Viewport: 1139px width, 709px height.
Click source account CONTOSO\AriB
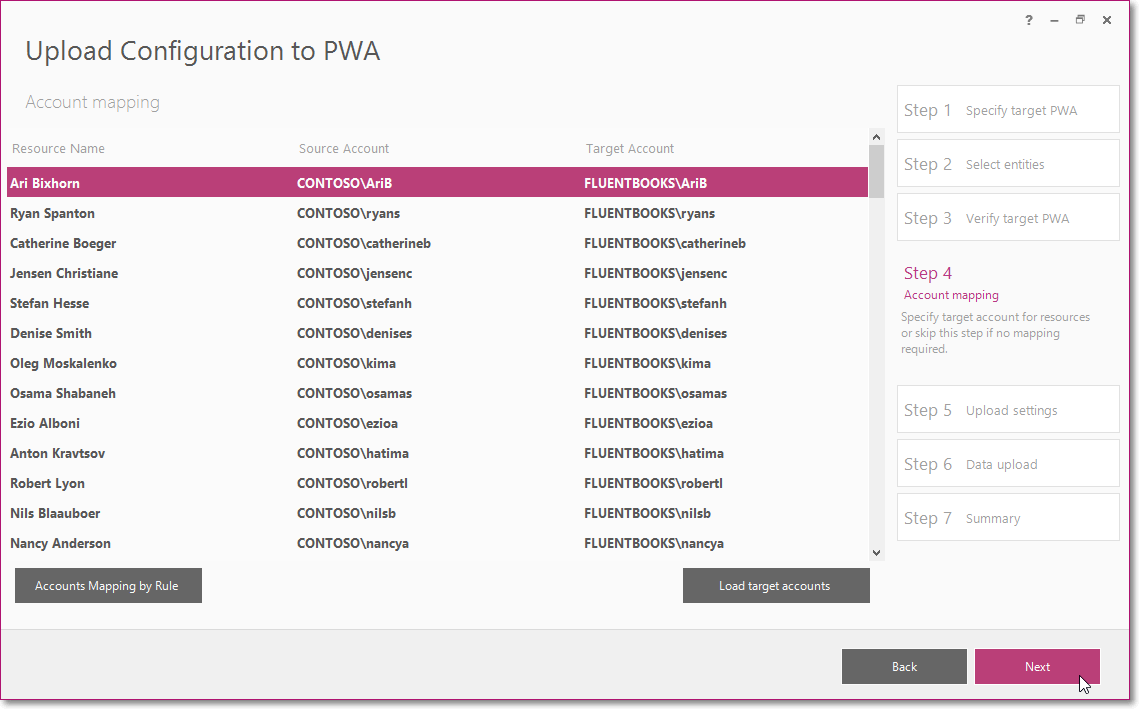[344, 183]
